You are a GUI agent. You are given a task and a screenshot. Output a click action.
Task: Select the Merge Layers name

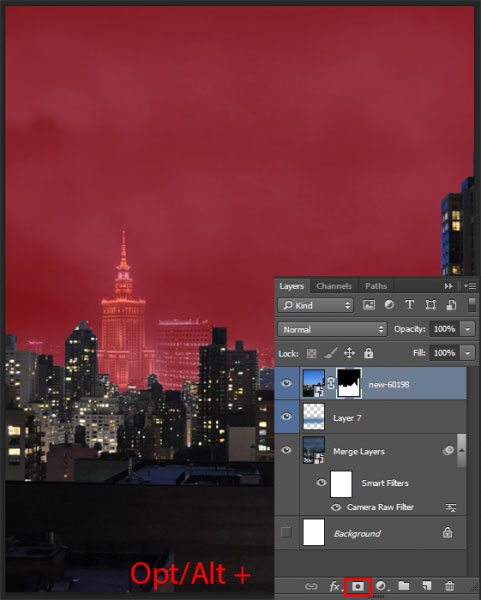point(359,452)
